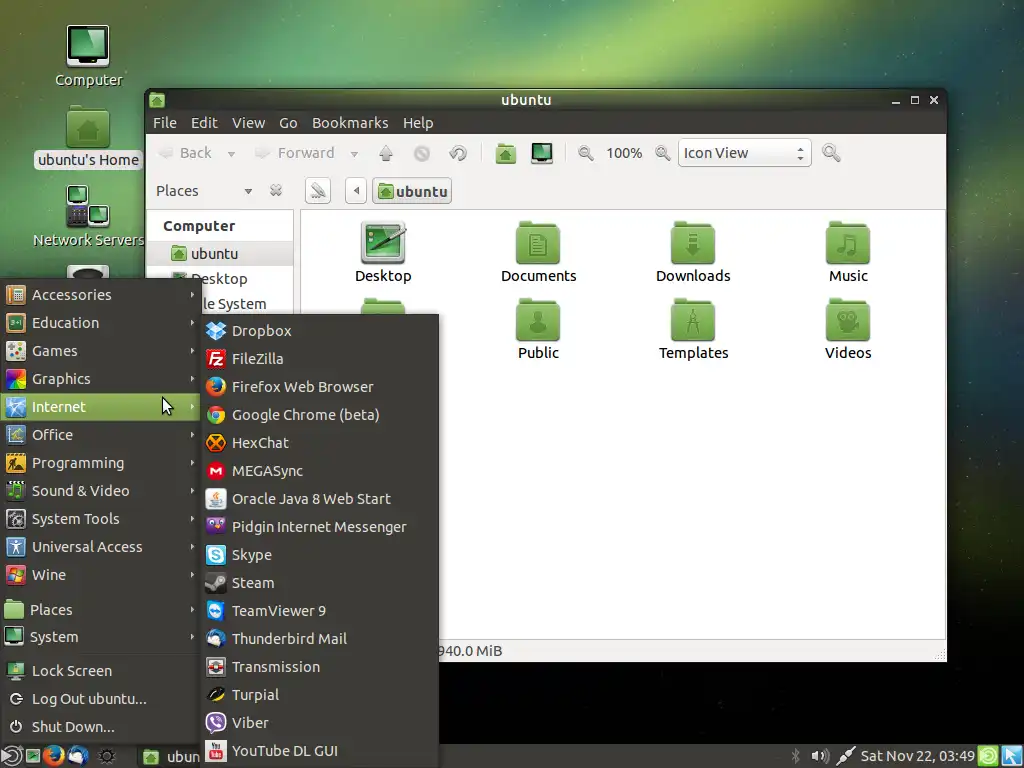
Task: Click the ubuntu path bar button
Action: [412, 191]
